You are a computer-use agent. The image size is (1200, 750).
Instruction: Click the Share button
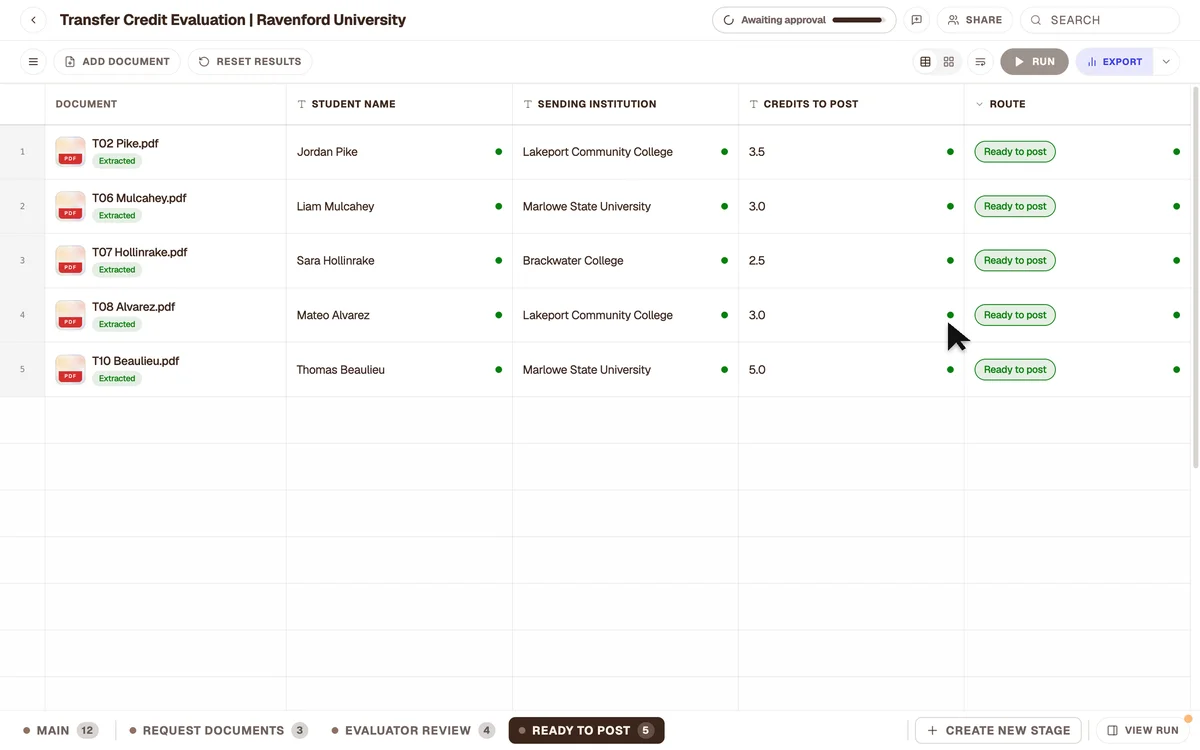pos(975,20)
